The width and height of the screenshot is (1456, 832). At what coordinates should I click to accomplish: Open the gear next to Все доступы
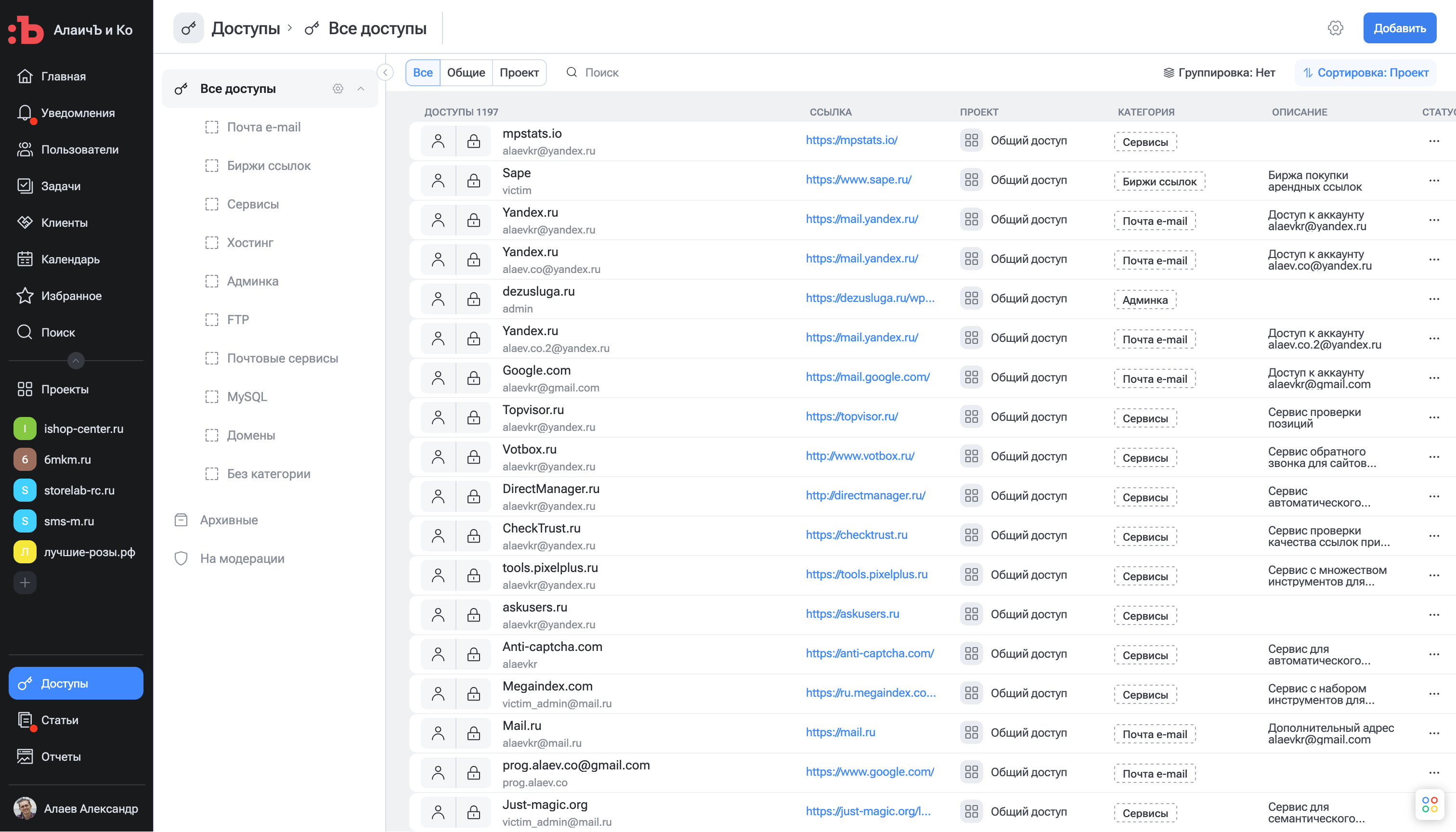pyautogui.click(x=338, y=89)
